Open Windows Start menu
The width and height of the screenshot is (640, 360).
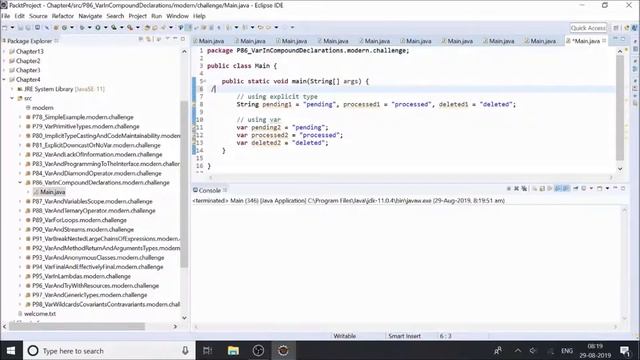click(x=11, y=351)
